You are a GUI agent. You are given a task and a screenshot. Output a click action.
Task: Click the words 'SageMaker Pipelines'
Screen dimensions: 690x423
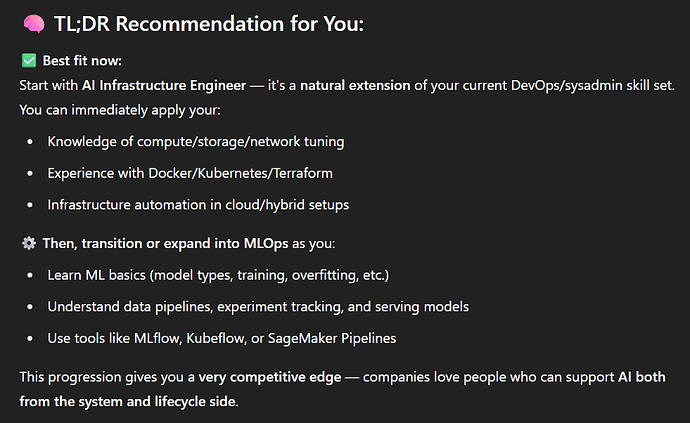click(x=332, y=338)
